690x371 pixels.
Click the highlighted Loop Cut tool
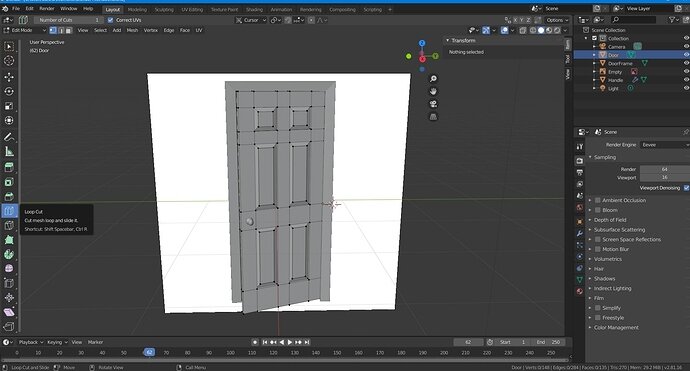9,211
